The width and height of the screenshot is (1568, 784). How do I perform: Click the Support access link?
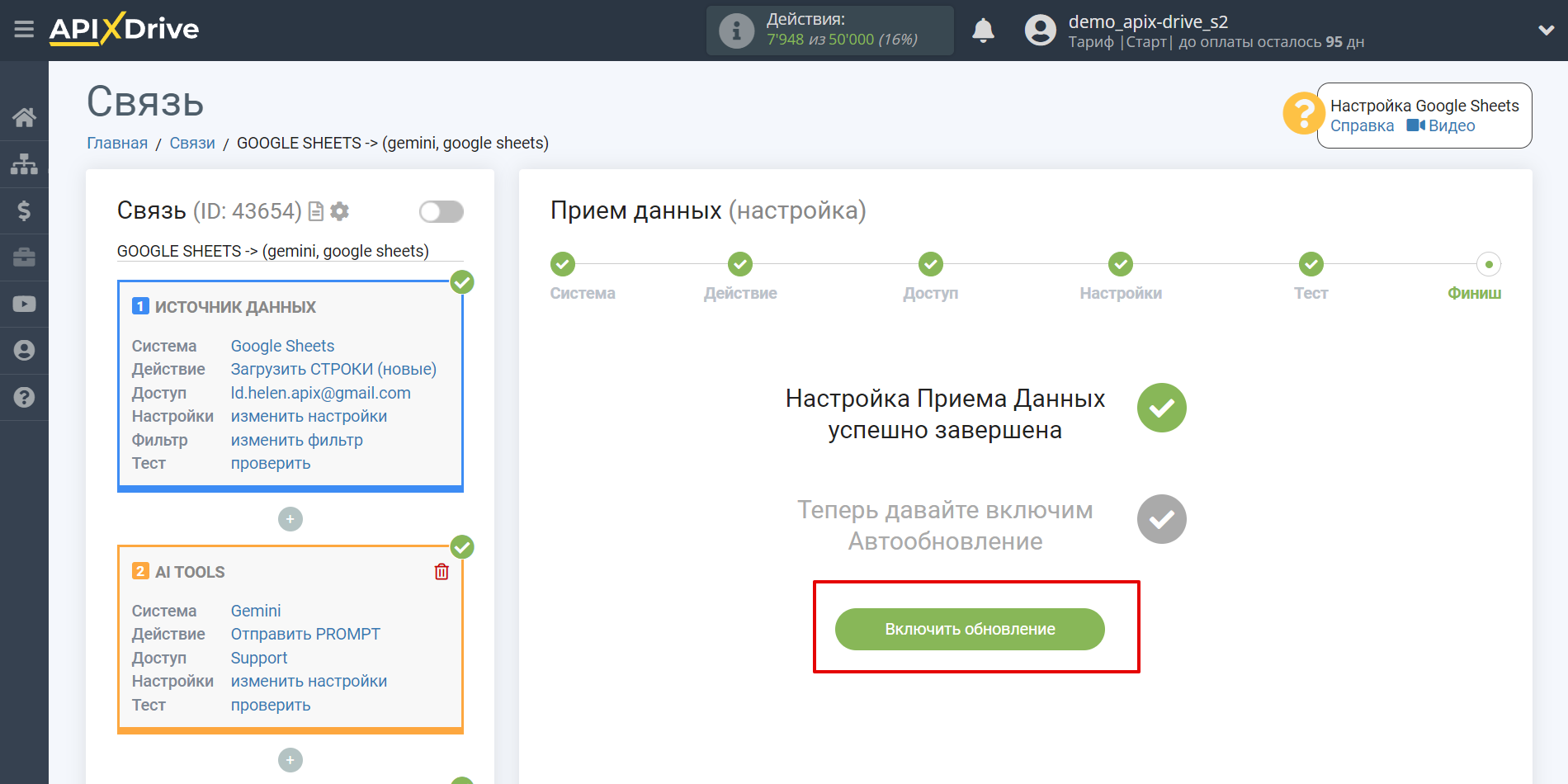[258, 658]
